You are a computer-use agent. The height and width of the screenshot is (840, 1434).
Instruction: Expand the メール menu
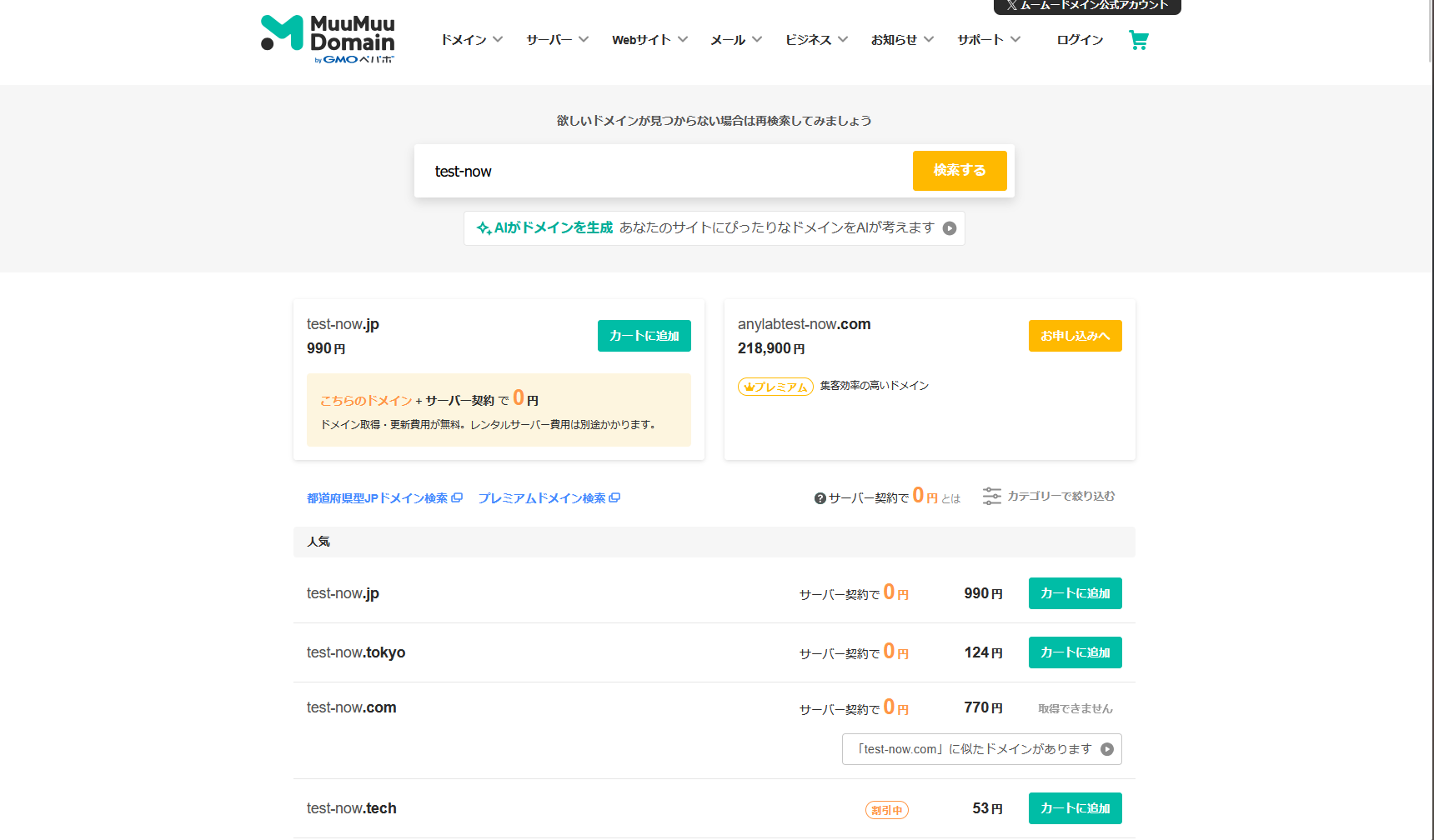[736, 40]
